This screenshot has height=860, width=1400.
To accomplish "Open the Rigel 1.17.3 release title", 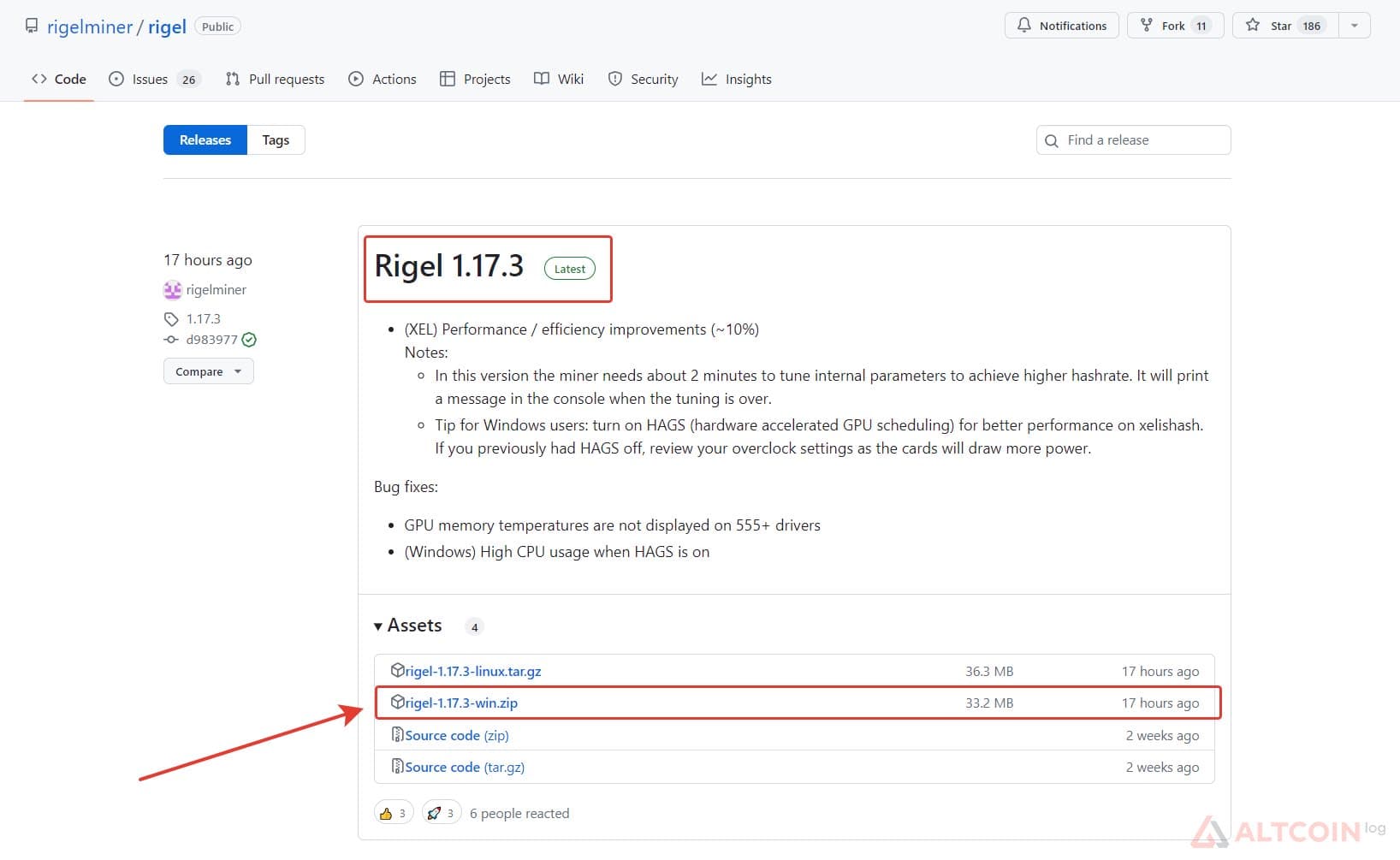I will [448, 266].
